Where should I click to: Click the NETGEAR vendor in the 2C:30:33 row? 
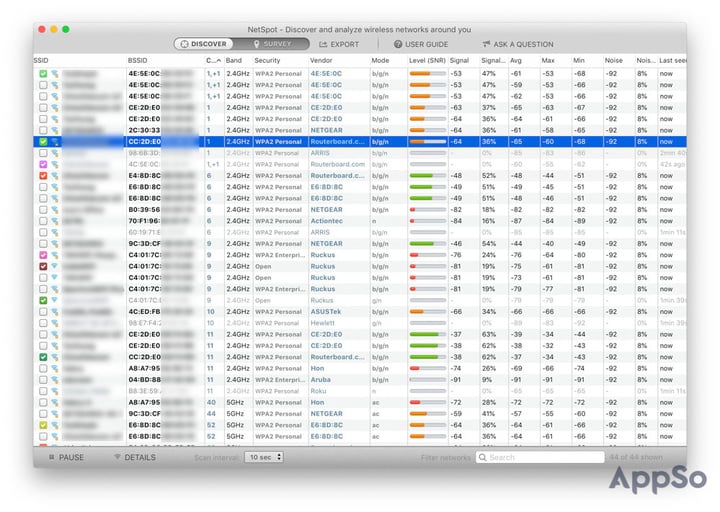pyautogui.click(x=326, y=130)
